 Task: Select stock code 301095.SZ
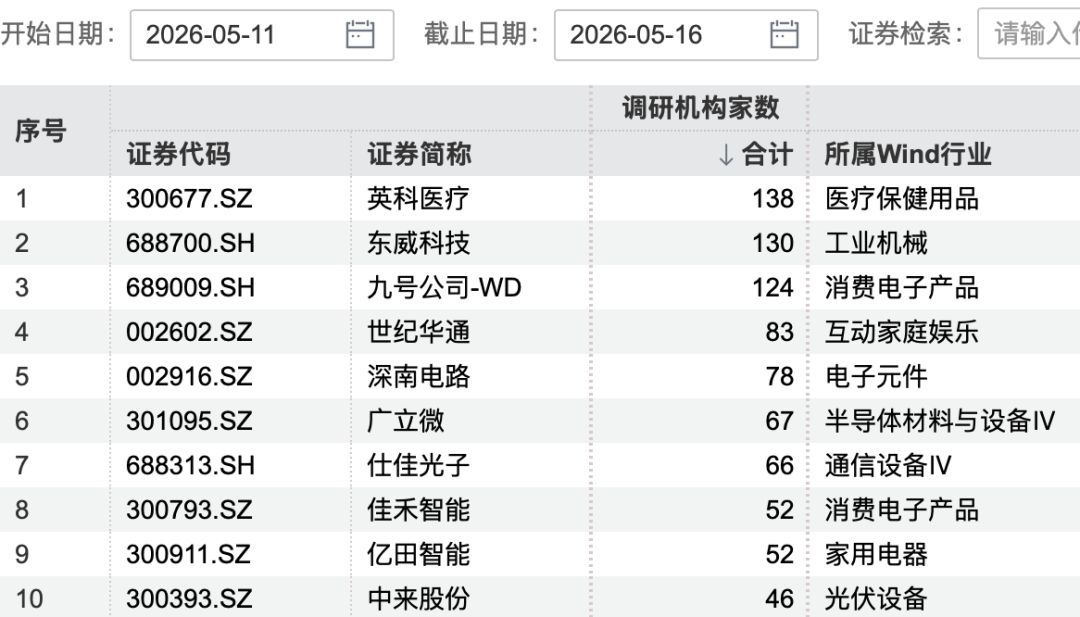(x=189, y=421)
